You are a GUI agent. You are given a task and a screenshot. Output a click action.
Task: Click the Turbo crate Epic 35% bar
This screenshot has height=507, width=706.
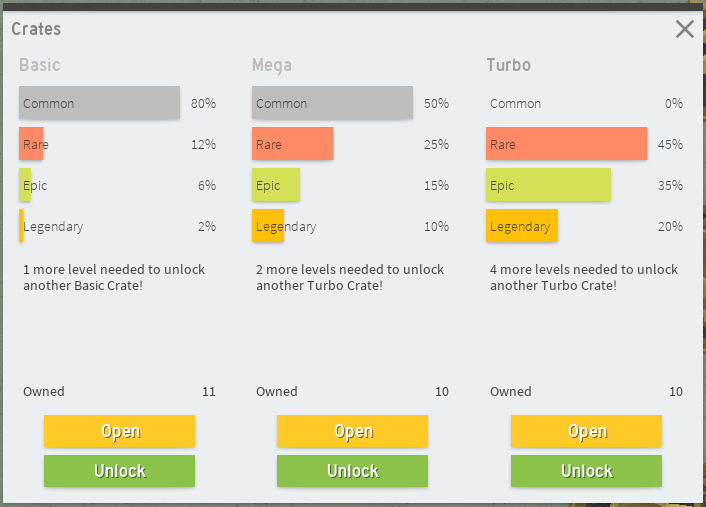click(548, 185)
